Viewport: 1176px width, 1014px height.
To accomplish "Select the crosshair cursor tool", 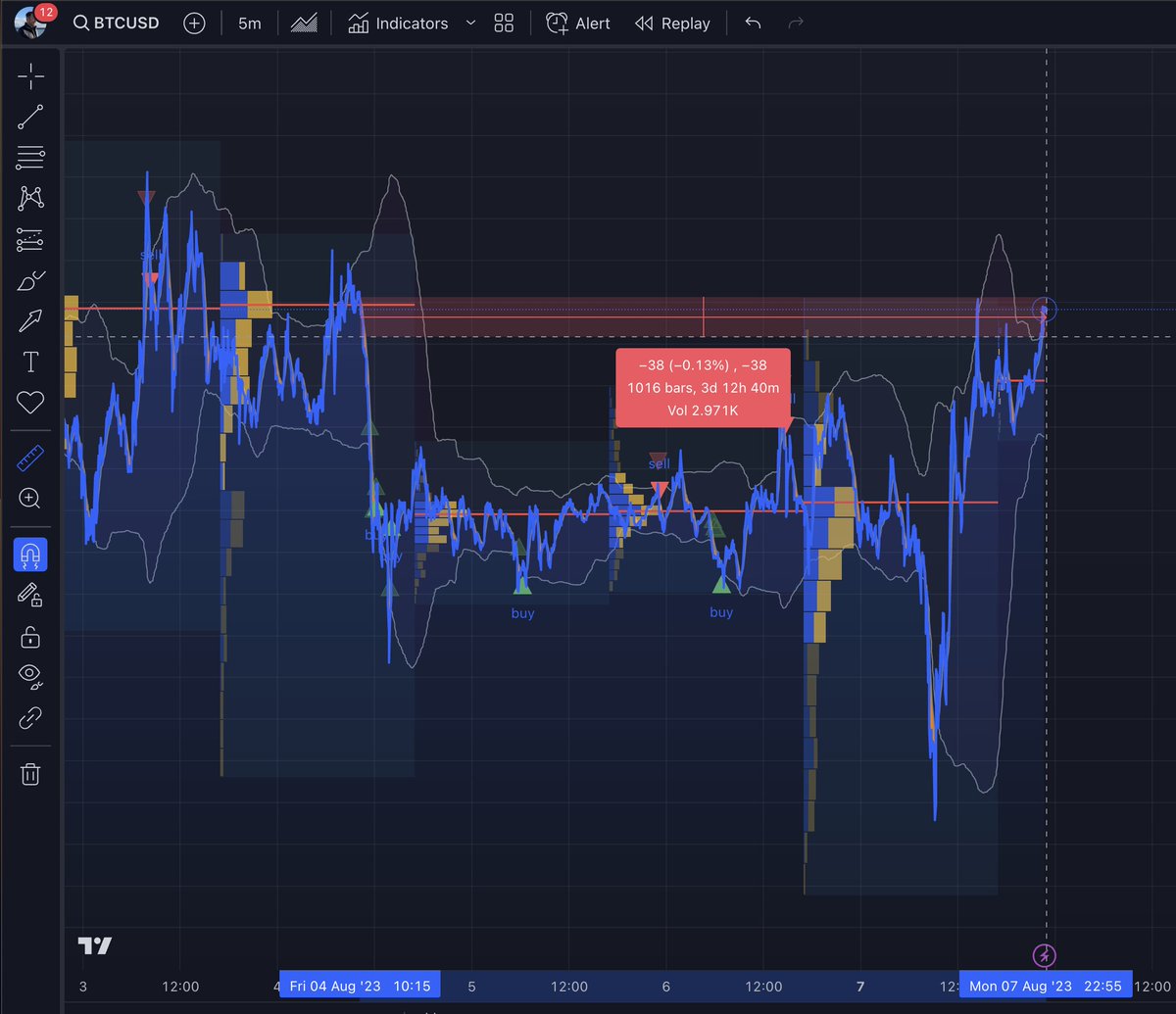I will pyautogui.click(x=30, y=76).
